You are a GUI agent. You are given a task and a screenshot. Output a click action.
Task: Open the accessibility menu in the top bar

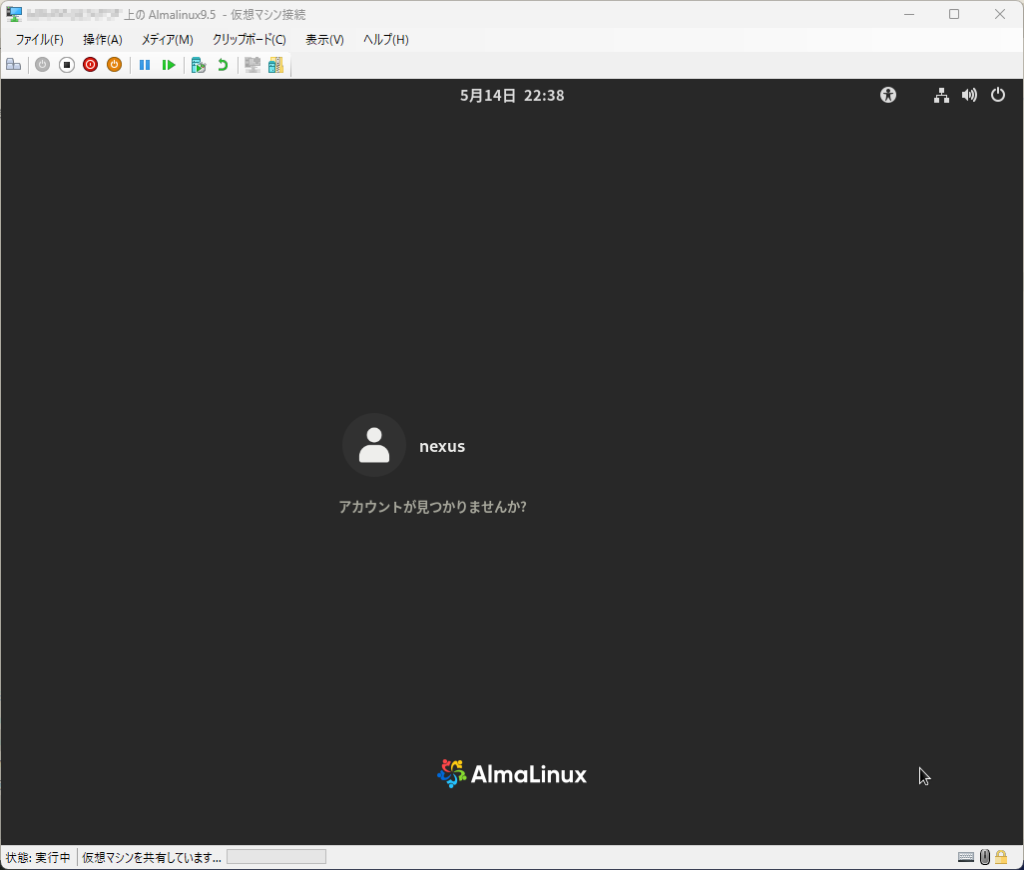pyautogui.click(x=888, y=95)
